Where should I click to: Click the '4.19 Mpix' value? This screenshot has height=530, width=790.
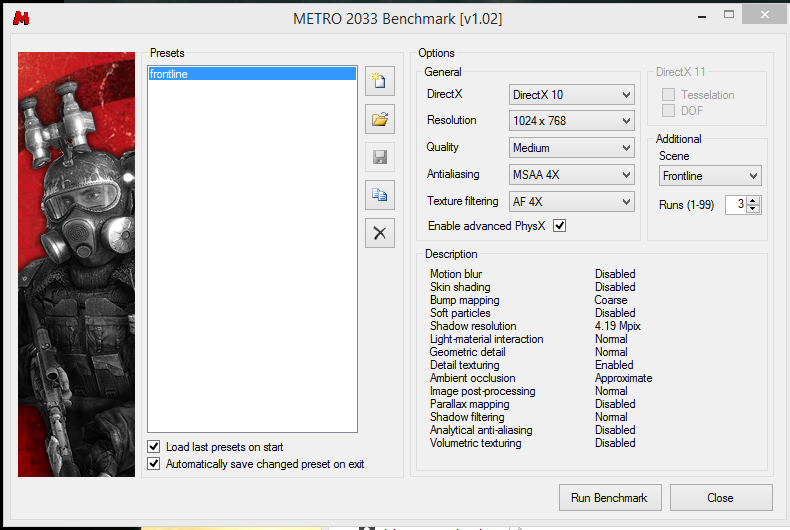click(x=617, y=326)
